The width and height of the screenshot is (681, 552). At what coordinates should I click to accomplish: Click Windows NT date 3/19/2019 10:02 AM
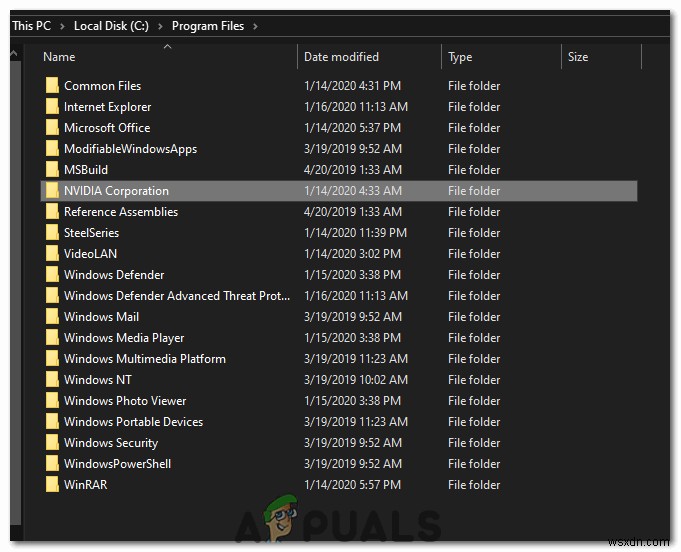356,380
